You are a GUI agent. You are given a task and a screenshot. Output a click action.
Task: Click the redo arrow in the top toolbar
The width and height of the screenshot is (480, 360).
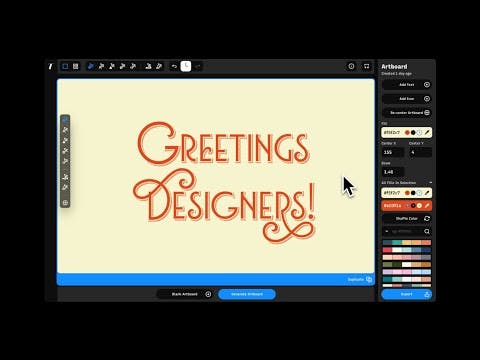[x=198, y=66]
